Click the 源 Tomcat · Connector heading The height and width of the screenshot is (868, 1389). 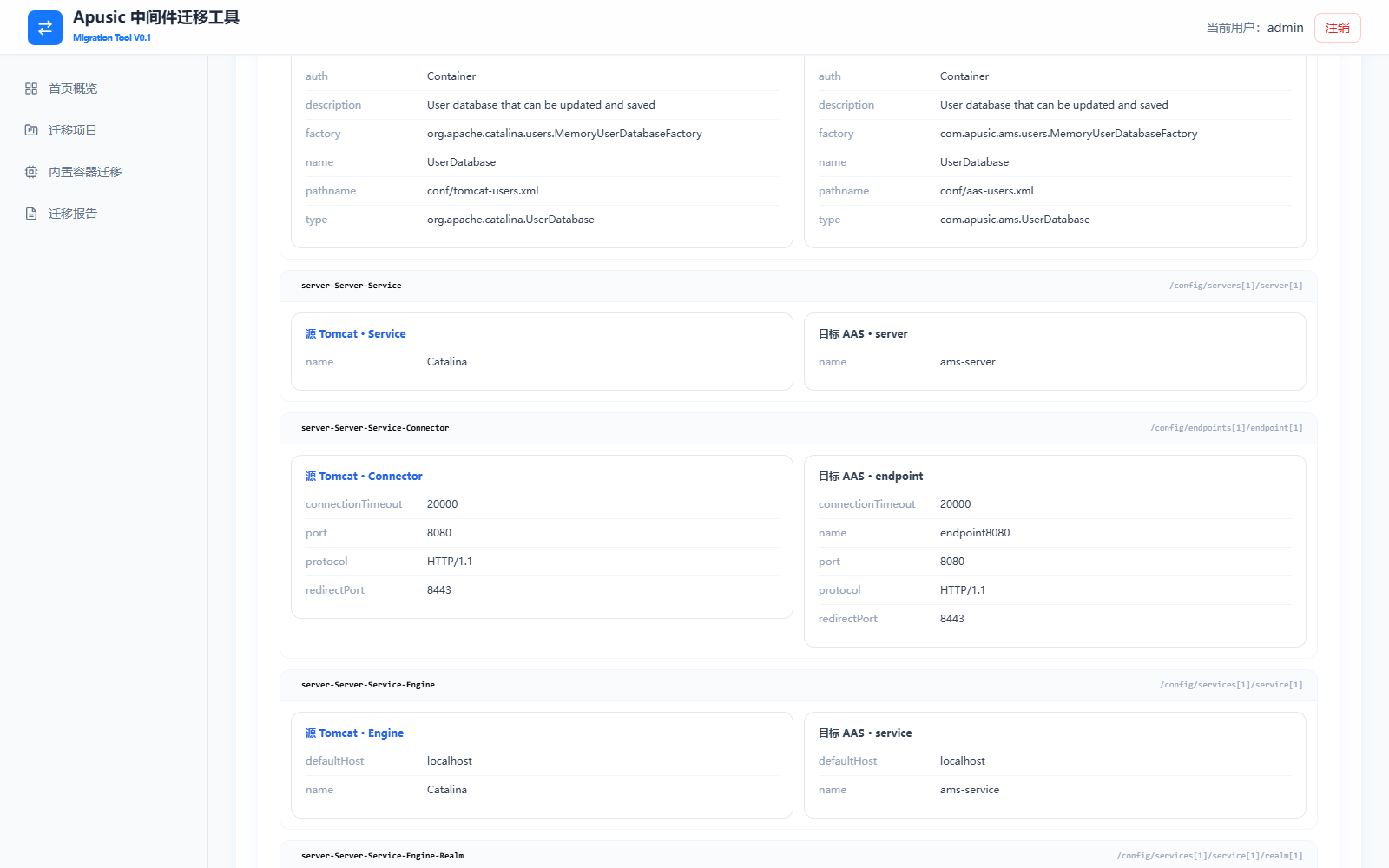pos(364,477)
